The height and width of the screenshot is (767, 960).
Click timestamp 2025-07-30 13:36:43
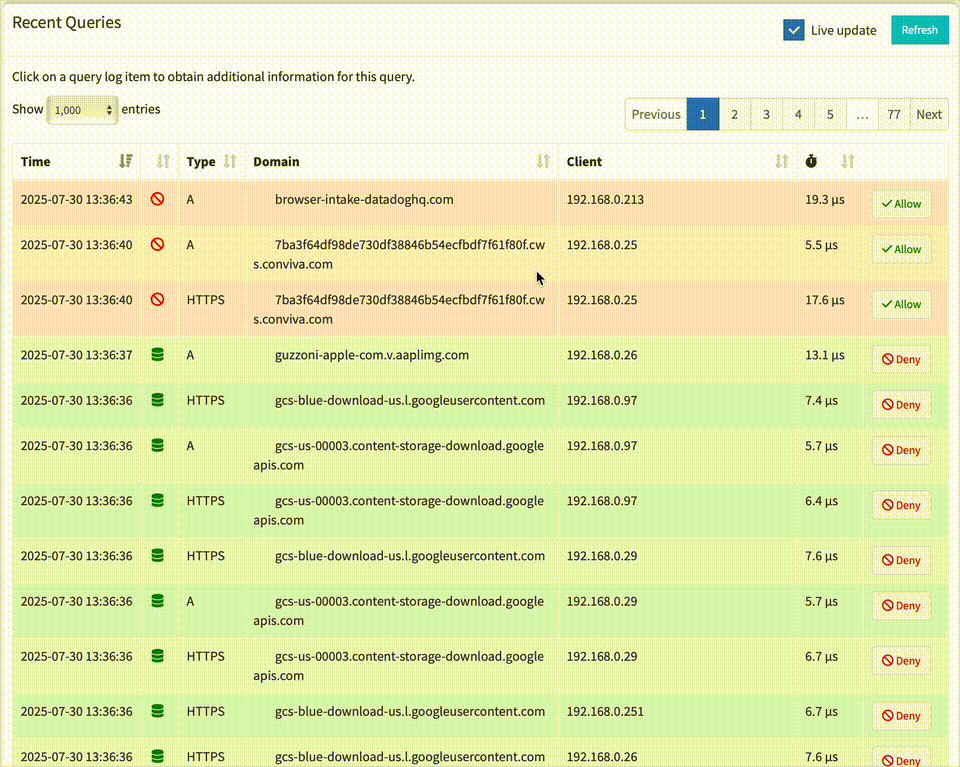[77, 199]
